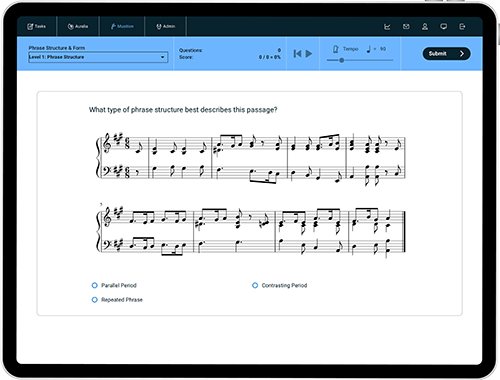Image resolution: width=500 pixels, height=380 pixels.
Task: Click the Submit button
Action: click(446, 54)
